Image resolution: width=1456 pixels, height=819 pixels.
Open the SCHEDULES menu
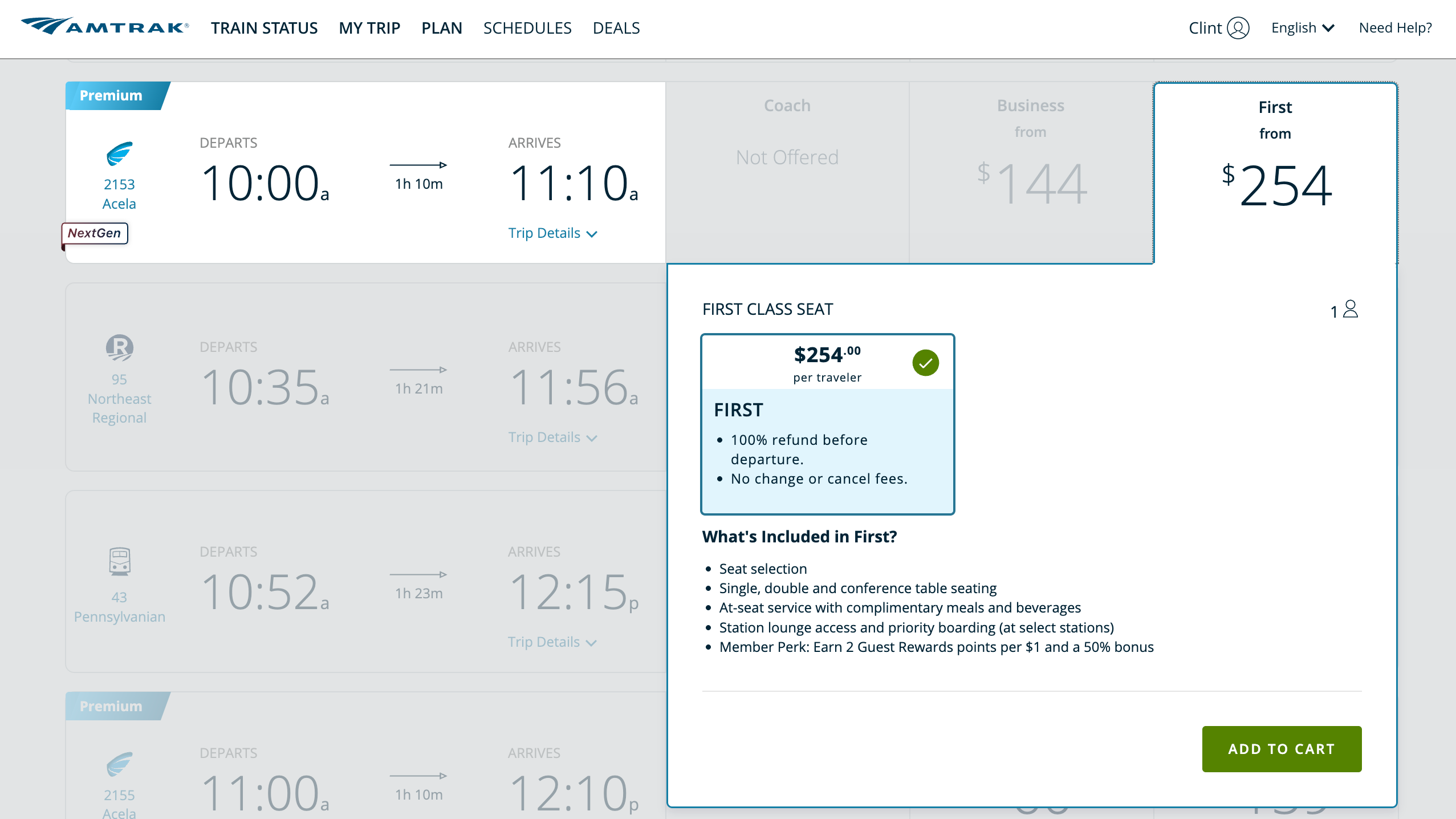point(527,28)
